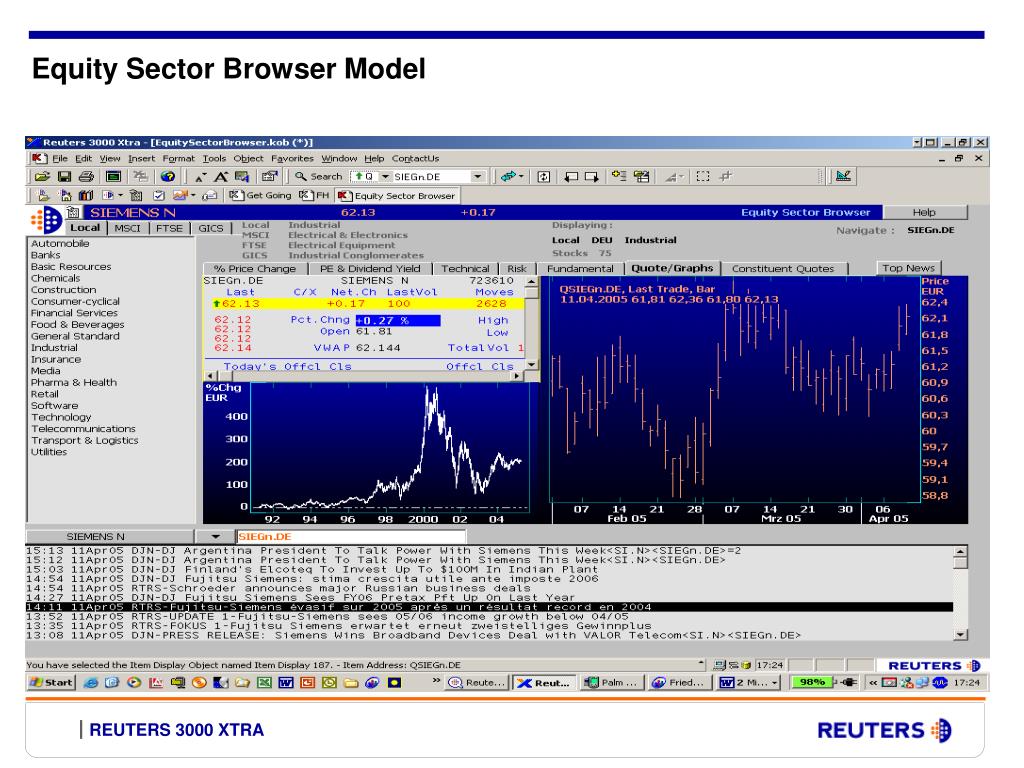Image resolution: width=1024 pixels, height=768 pixels.
Task: Expand the SIEMENS N dropdown below charts
Action: (x=216, y=537)
